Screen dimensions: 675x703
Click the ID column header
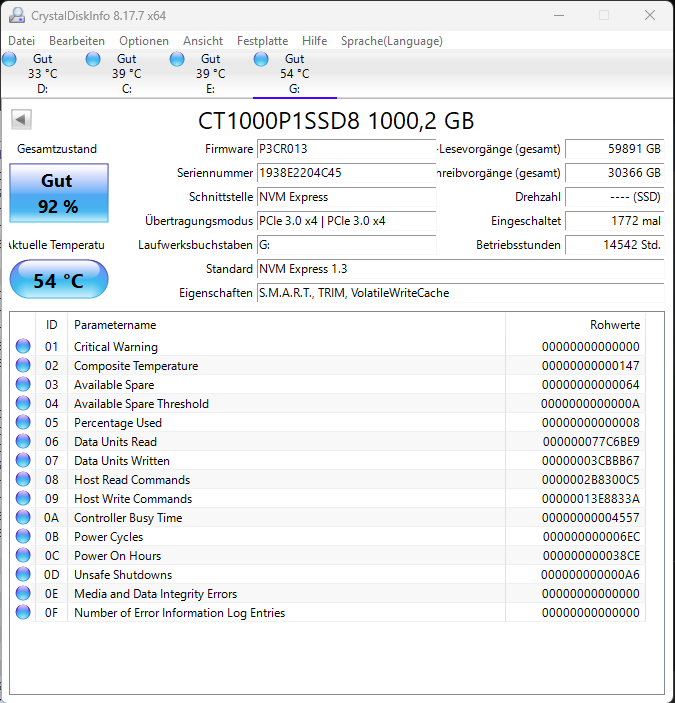coord(52,325)
